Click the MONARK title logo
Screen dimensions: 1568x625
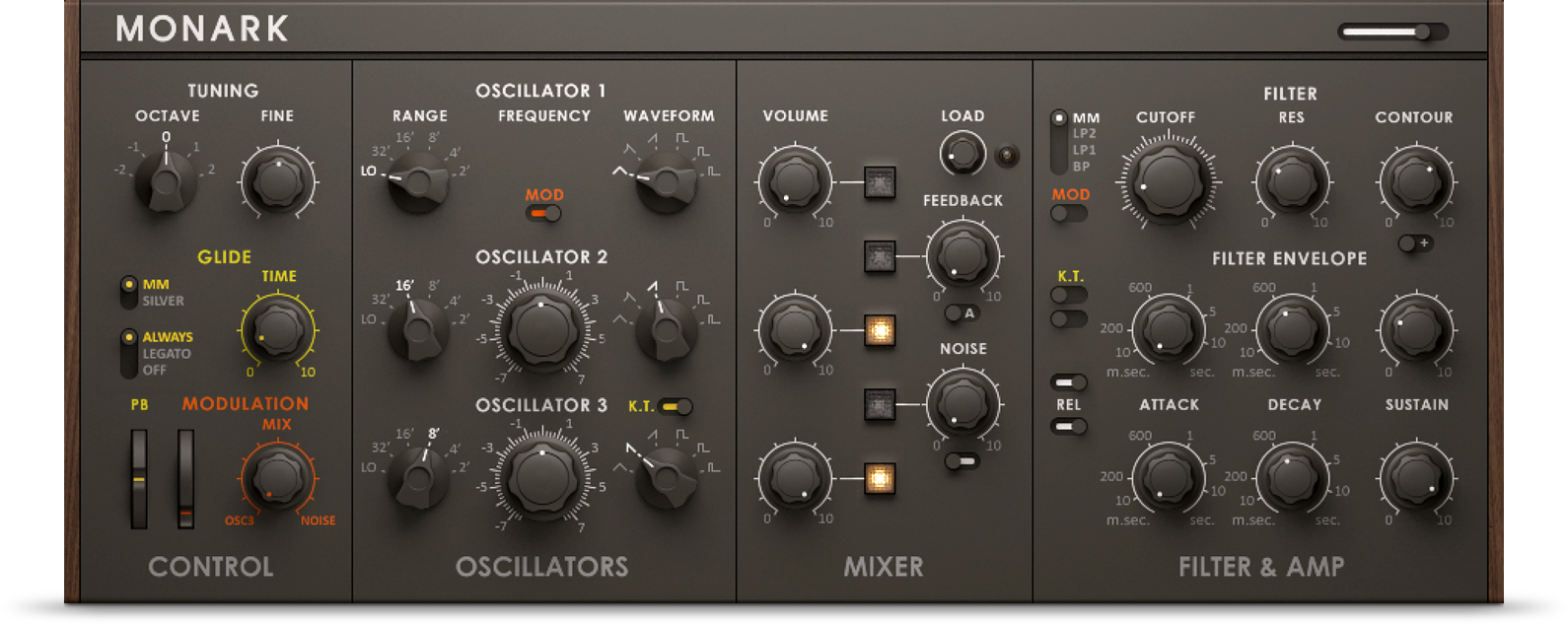[x=202, y=29]
